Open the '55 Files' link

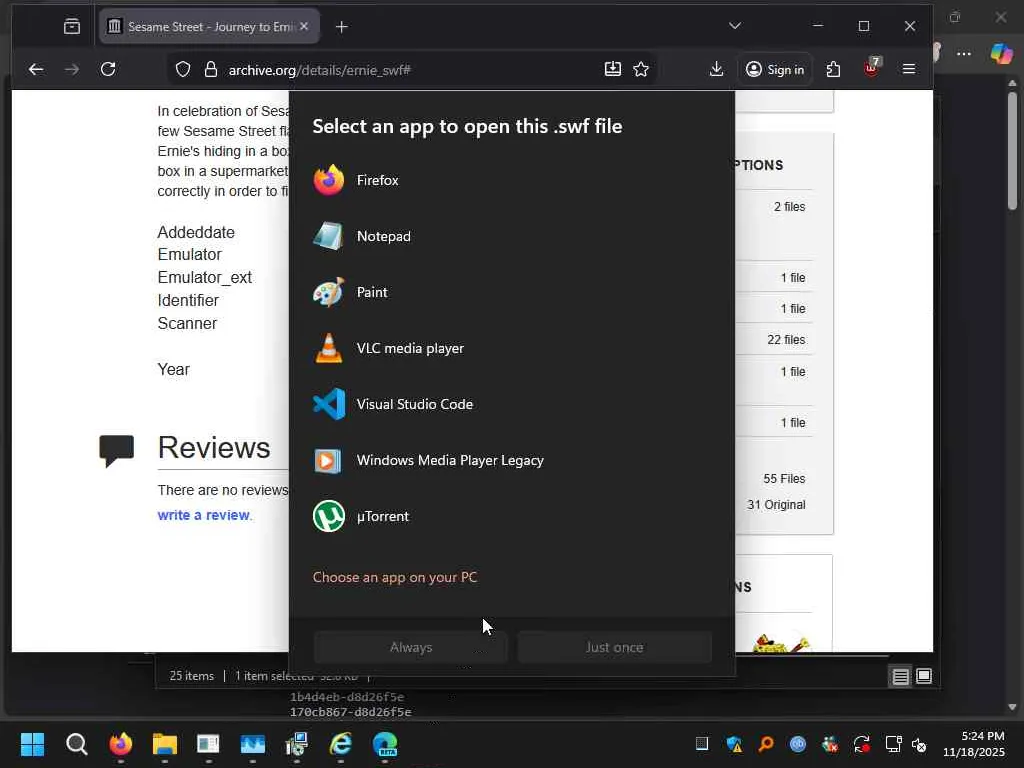point(784,479)
